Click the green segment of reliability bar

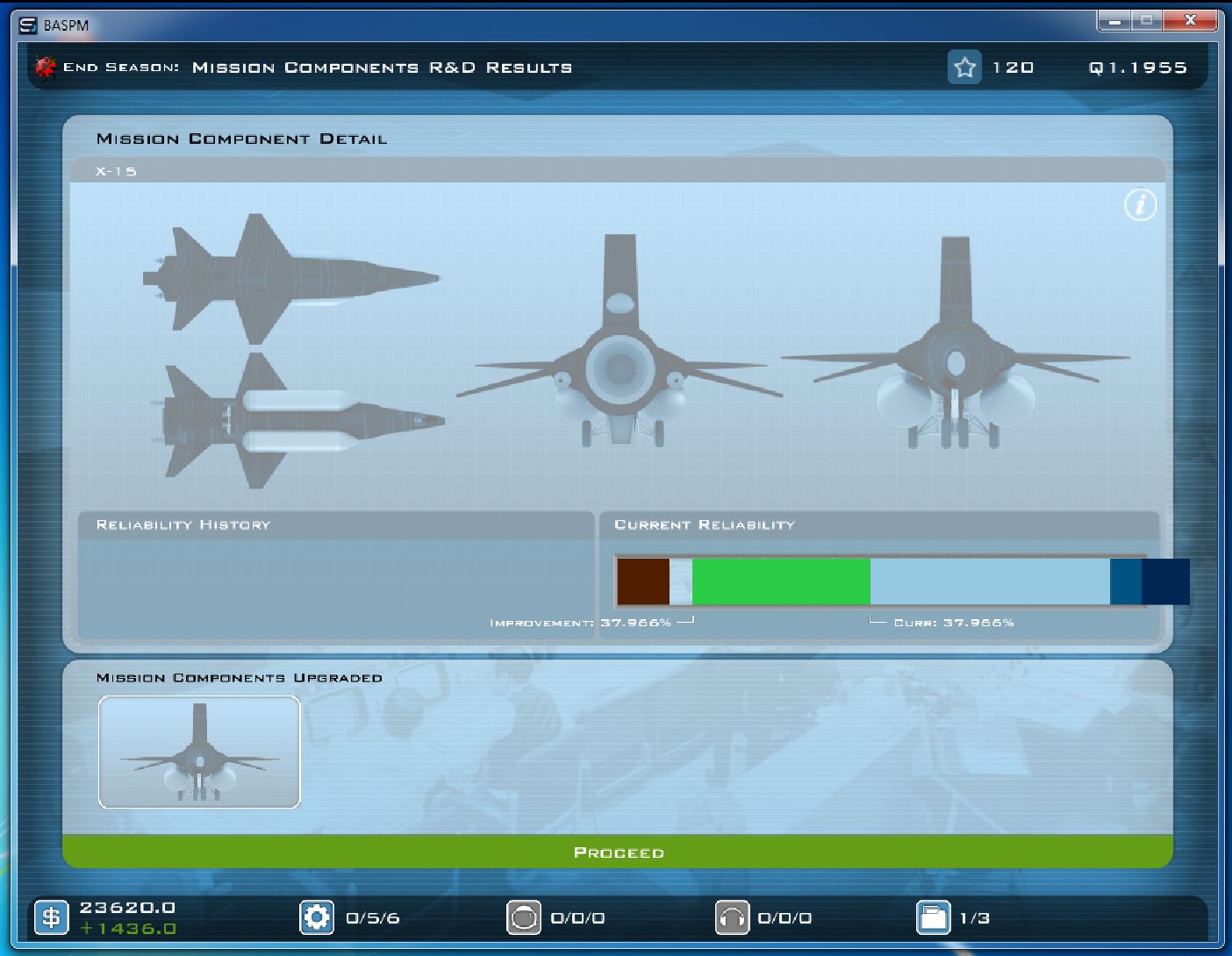[781, 581]
